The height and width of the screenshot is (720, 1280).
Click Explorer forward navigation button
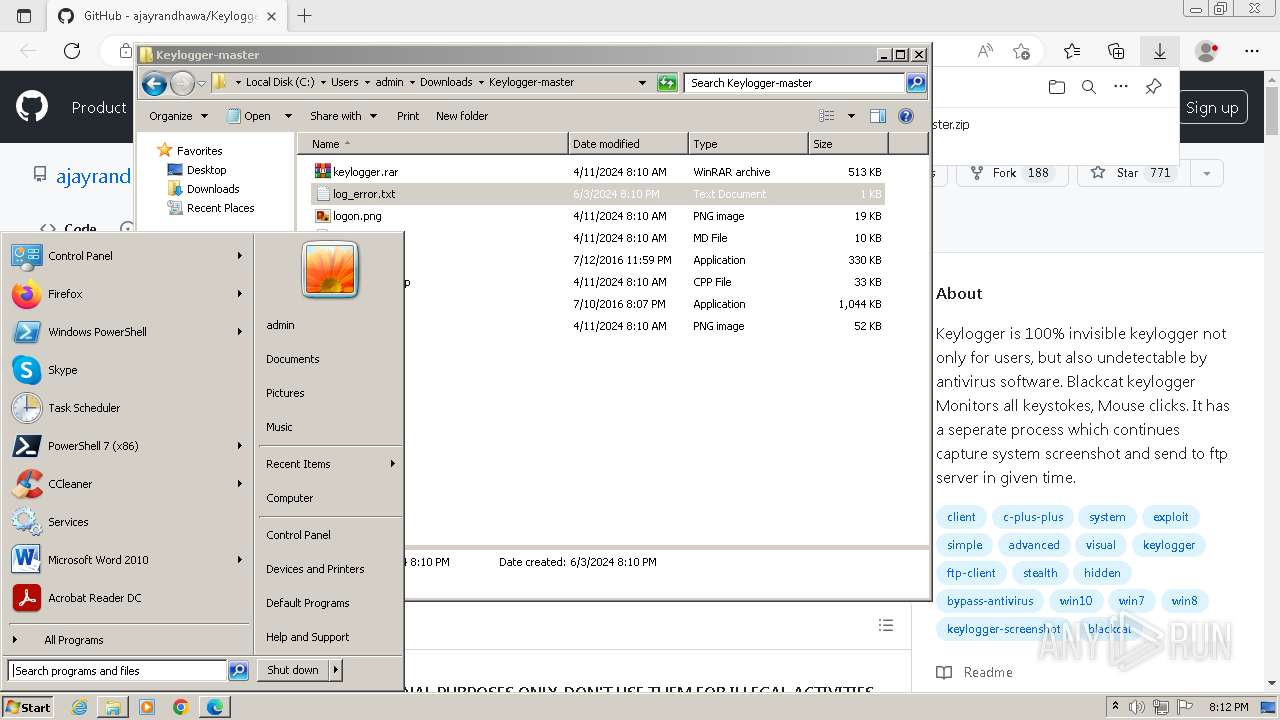click(182, 84)
